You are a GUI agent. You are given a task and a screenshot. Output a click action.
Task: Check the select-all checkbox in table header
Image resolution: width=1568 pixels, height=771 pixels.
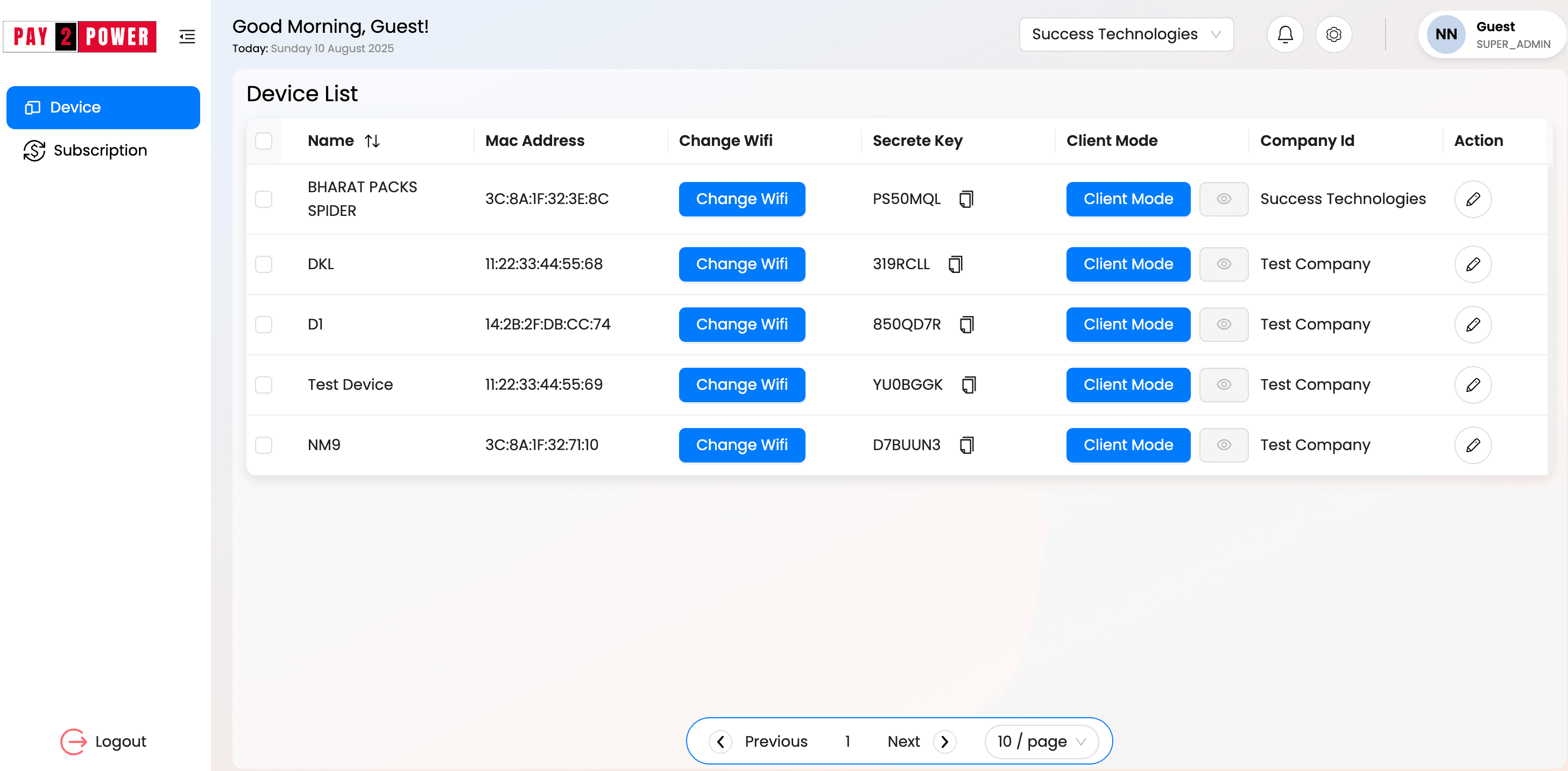click(264, 141)
